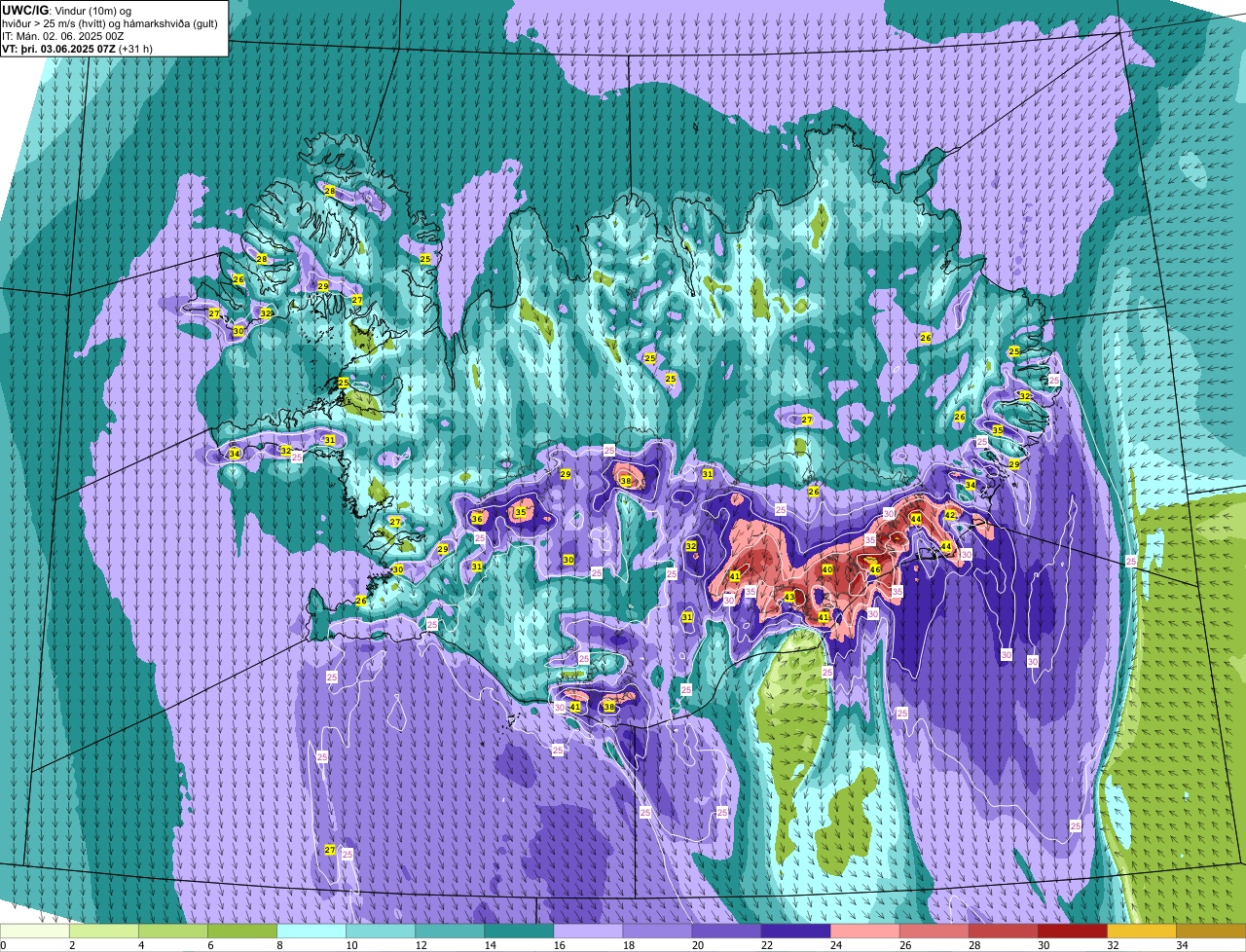Screen dimensions: 1246x952
Task: Click the green legend swatch between 6 and 8
Action: tap(242, 932)
